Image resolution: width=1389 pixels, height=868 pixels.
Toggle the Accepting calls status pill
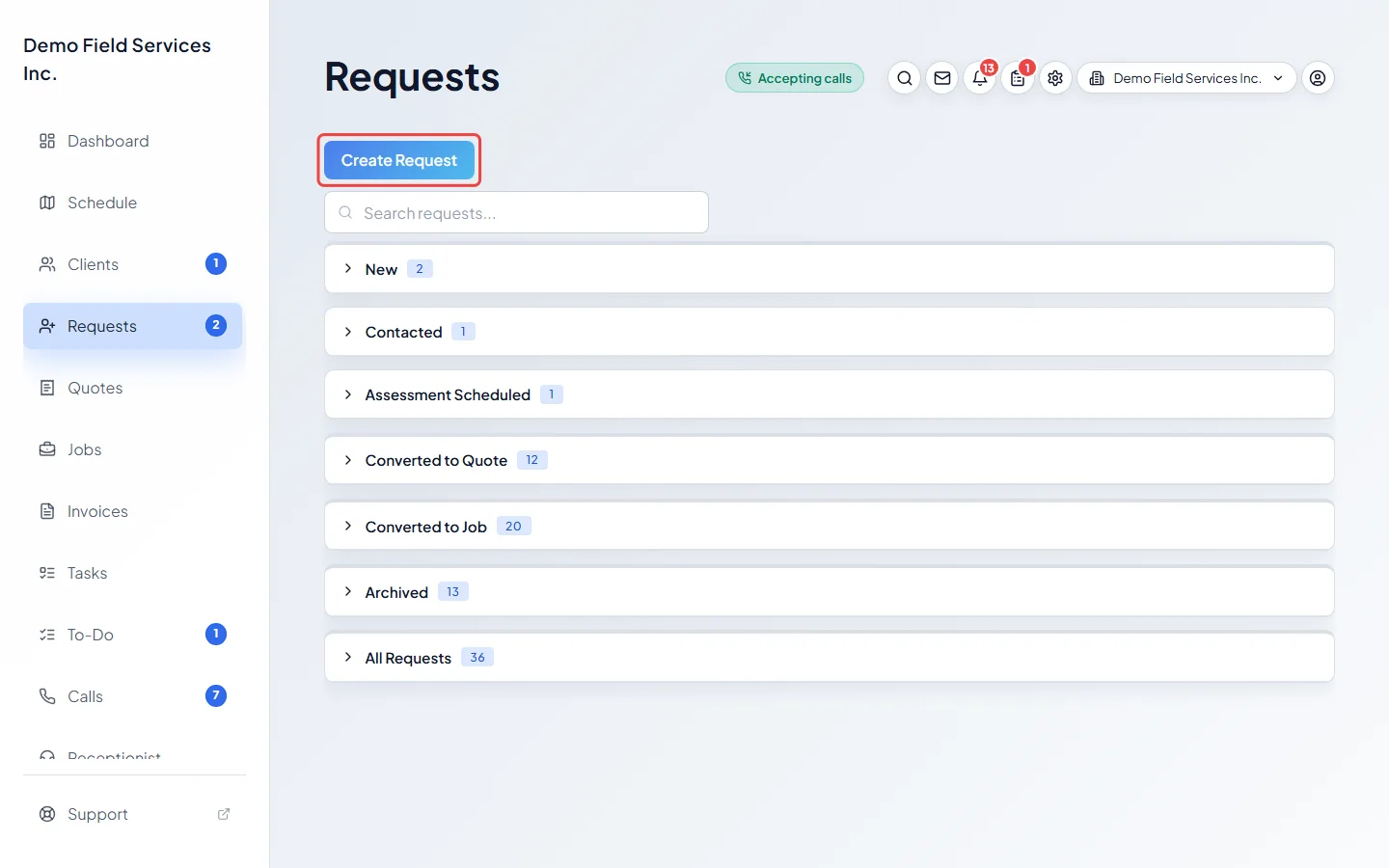(795, 78)
